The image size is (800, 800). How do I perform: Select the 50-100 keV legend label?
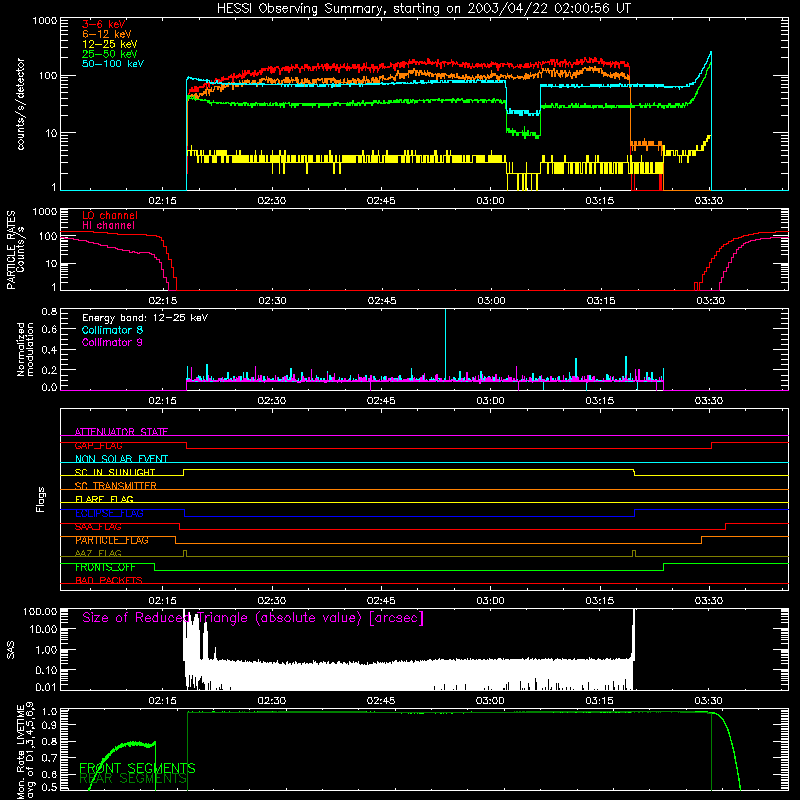tap(113, 63)
